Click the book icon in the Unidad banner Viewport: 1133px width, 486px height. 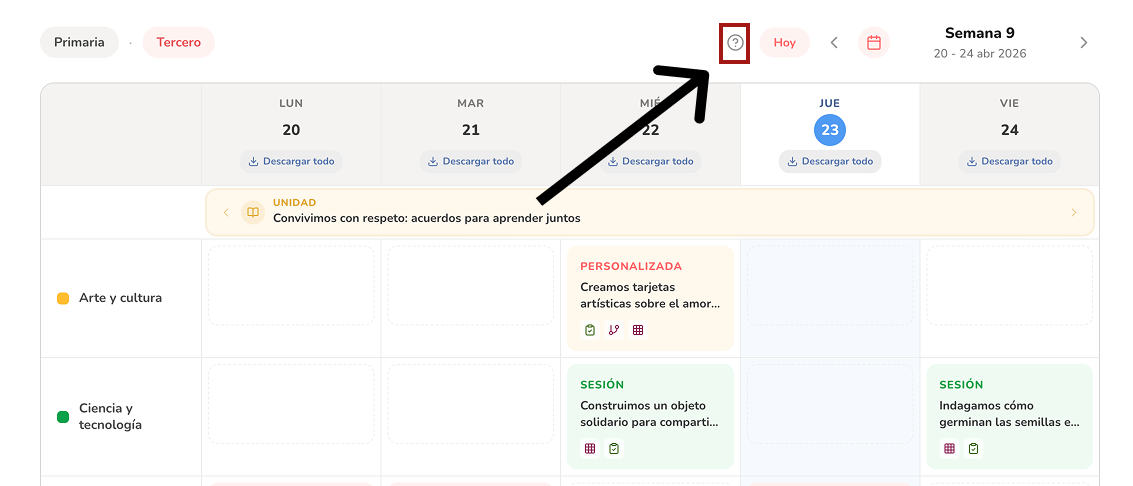coord(253,212)
